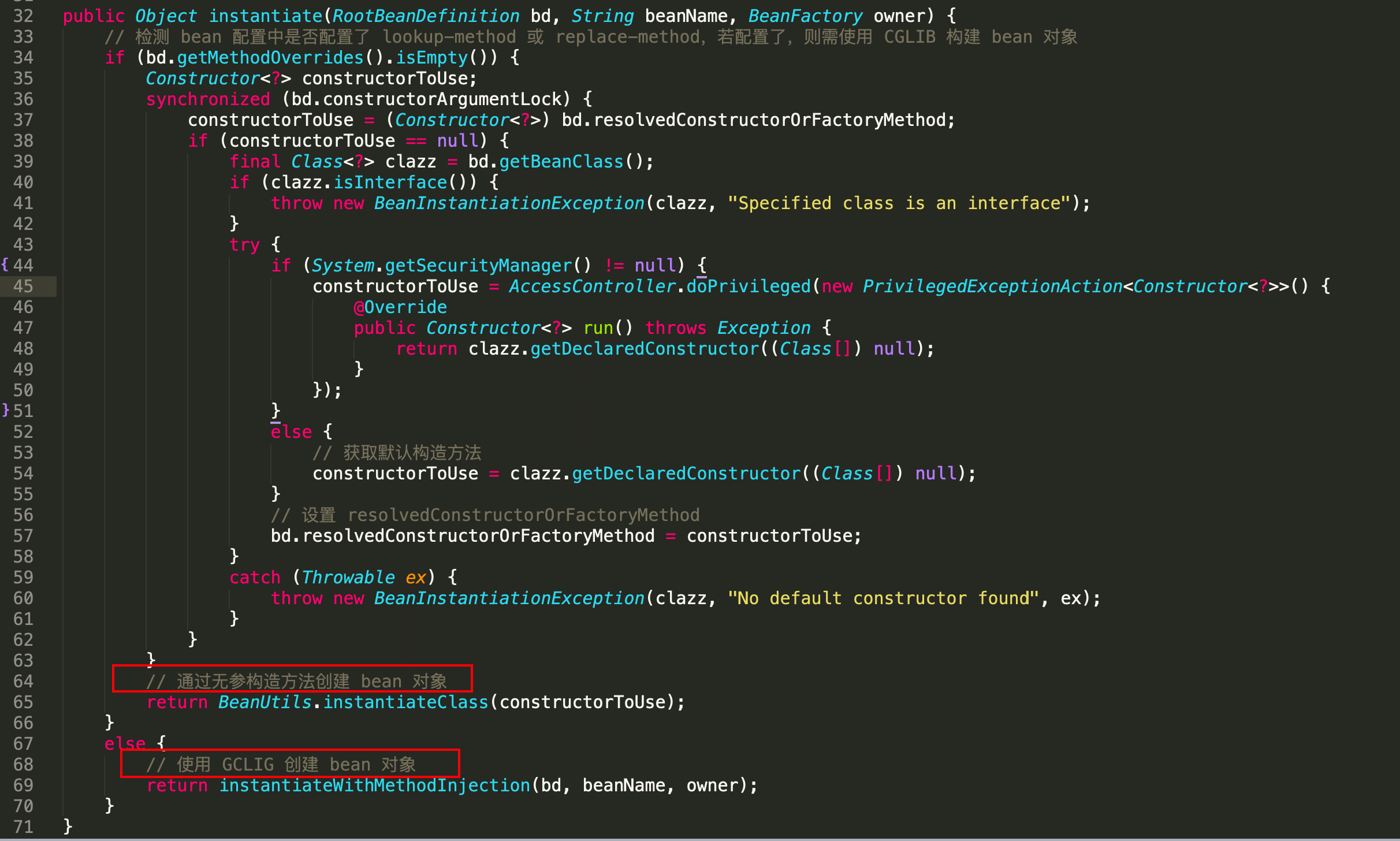The image size is (1400, 841).
Task: Click line number 32 in the gutter
Action: coord(23,16)
